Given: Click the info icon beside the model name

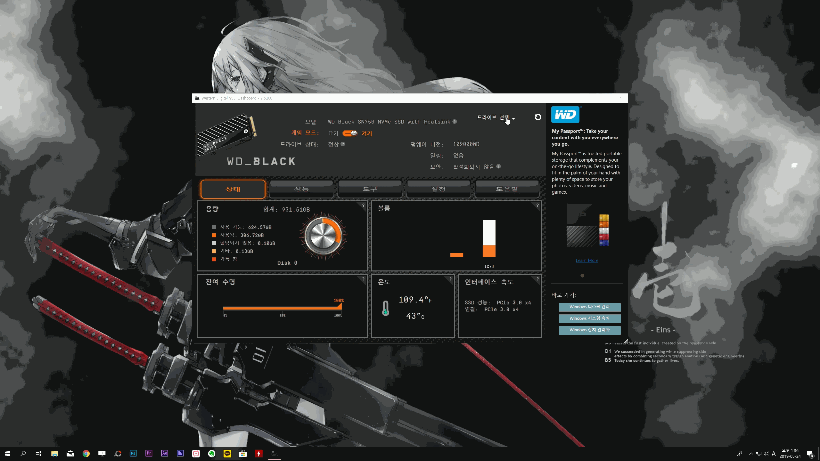Looking at the screenshot, I should point(454,121).
